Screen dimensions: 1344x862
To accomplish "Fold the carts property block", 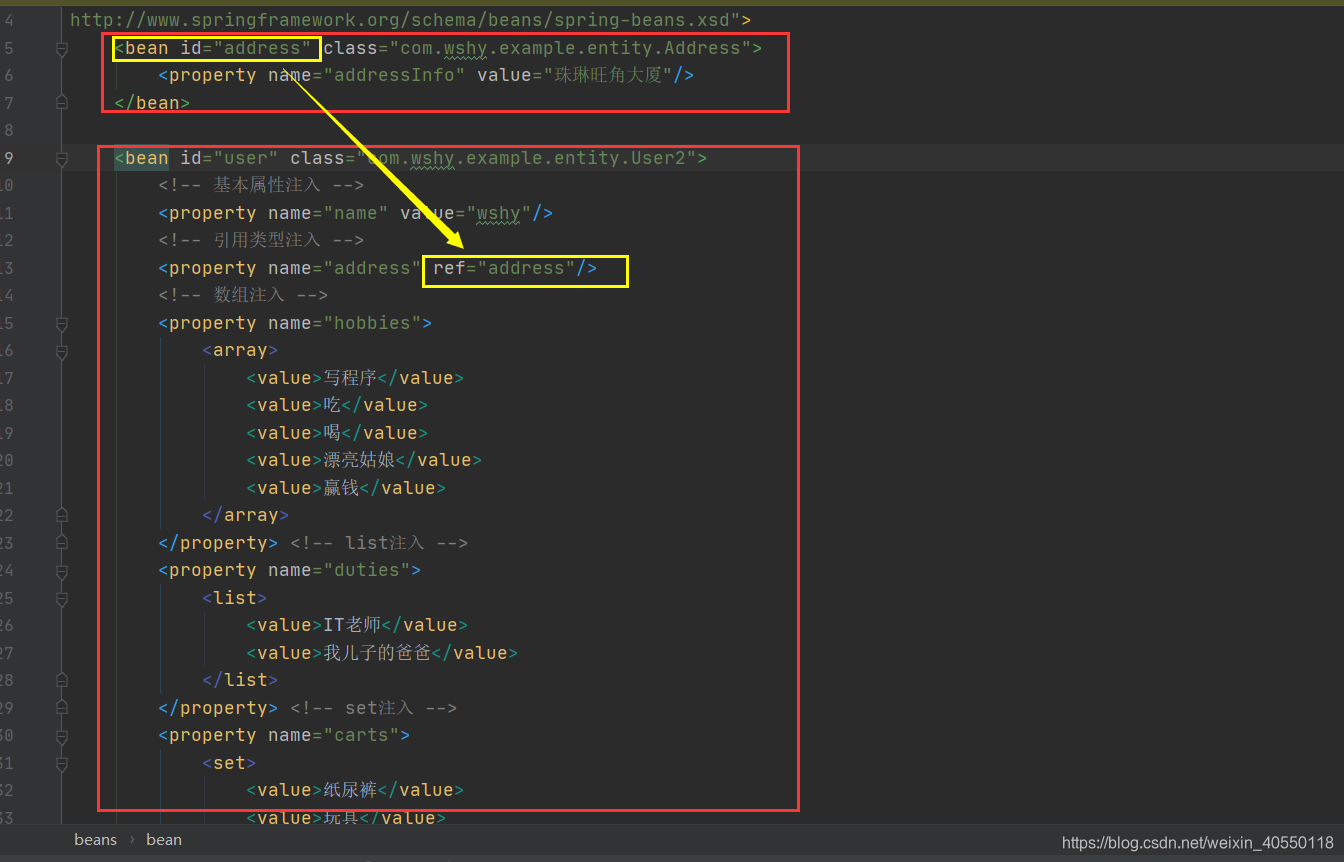I will 62,736.
